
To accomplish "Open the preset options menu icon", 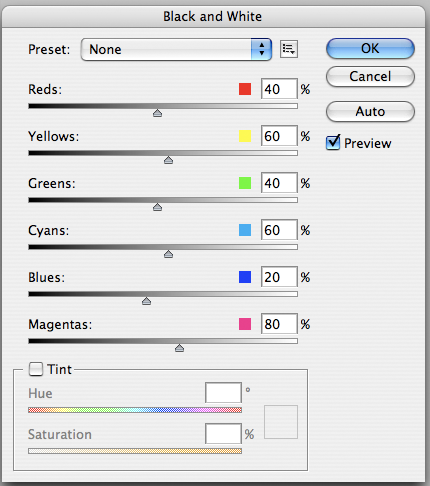I will click(x=289, y=49).
